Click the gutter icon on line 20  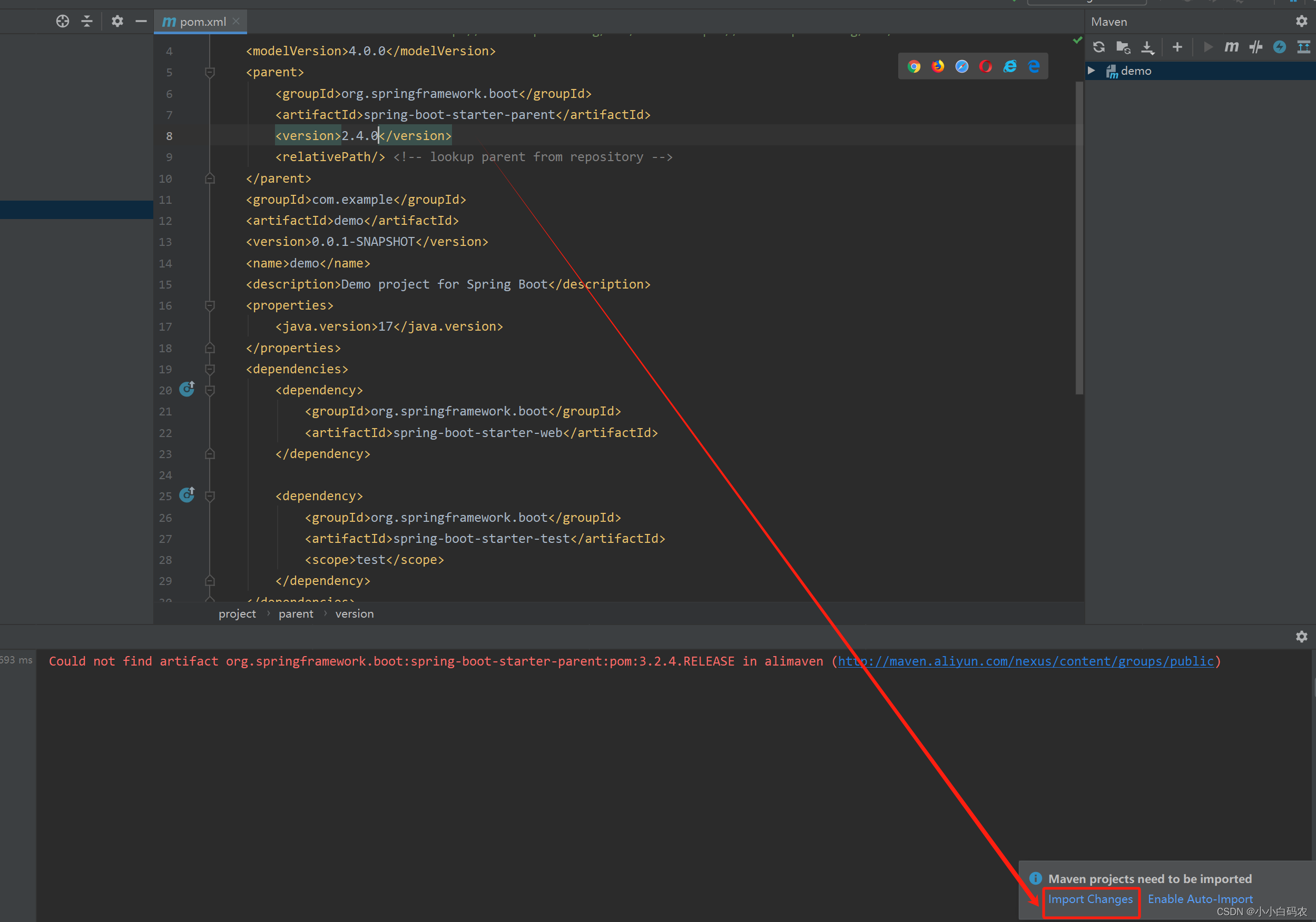(187, 390)
